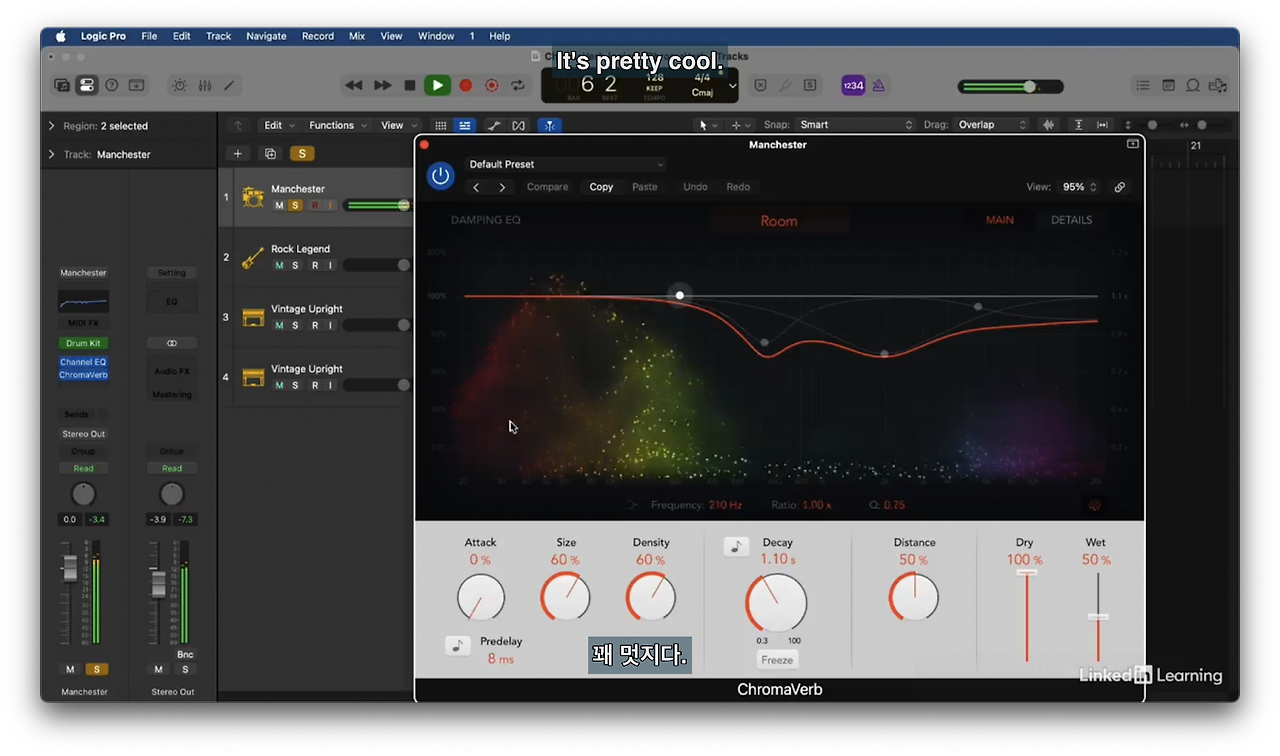
Task: Open the Mix menu
Action: pos(357,36)
